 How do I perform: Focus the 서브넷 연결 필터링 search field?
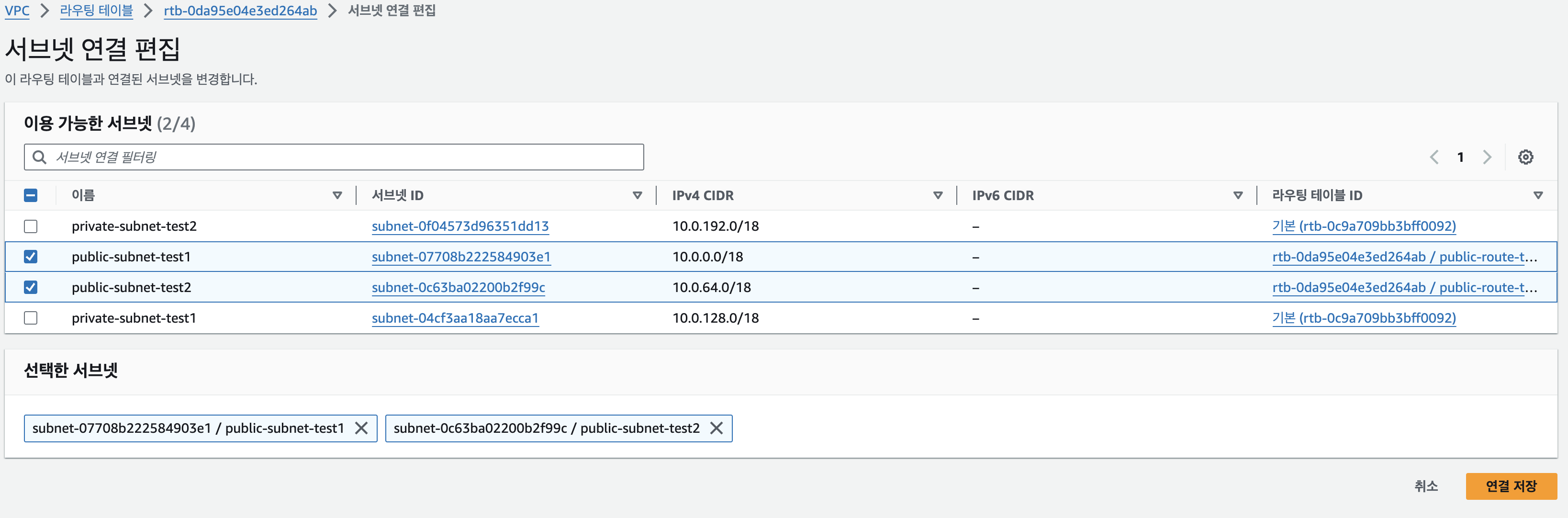[341, 157]
